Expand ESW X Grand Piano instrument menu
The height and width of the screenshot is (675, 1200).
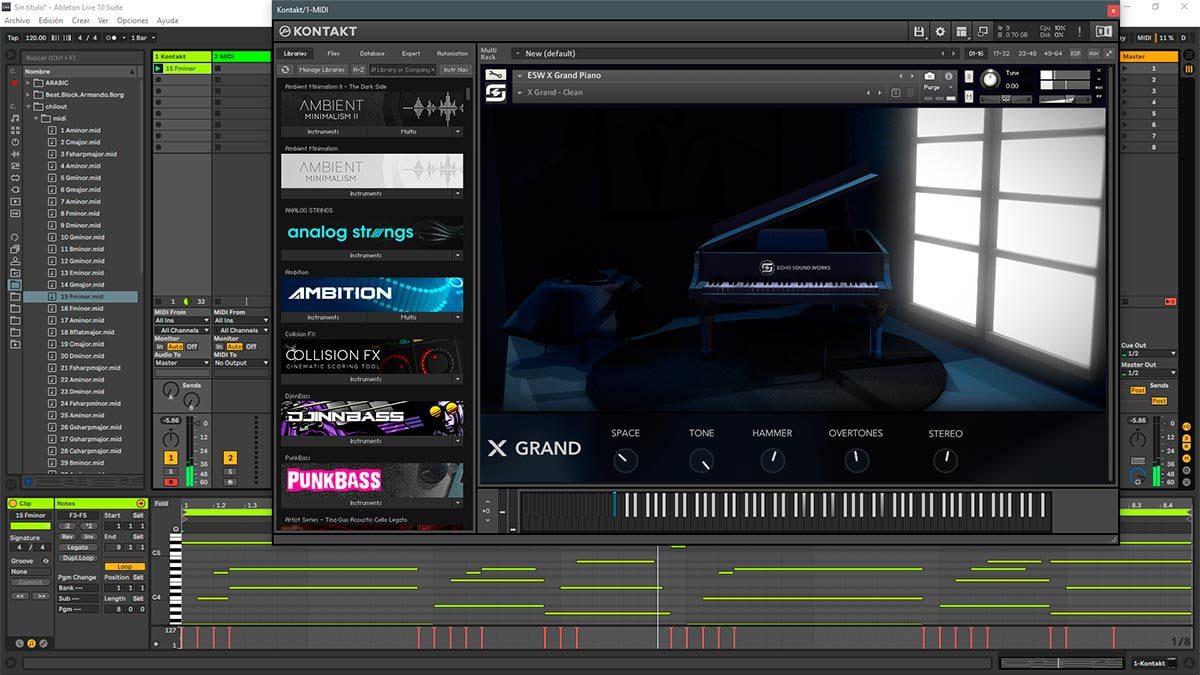tap(520, 76)
